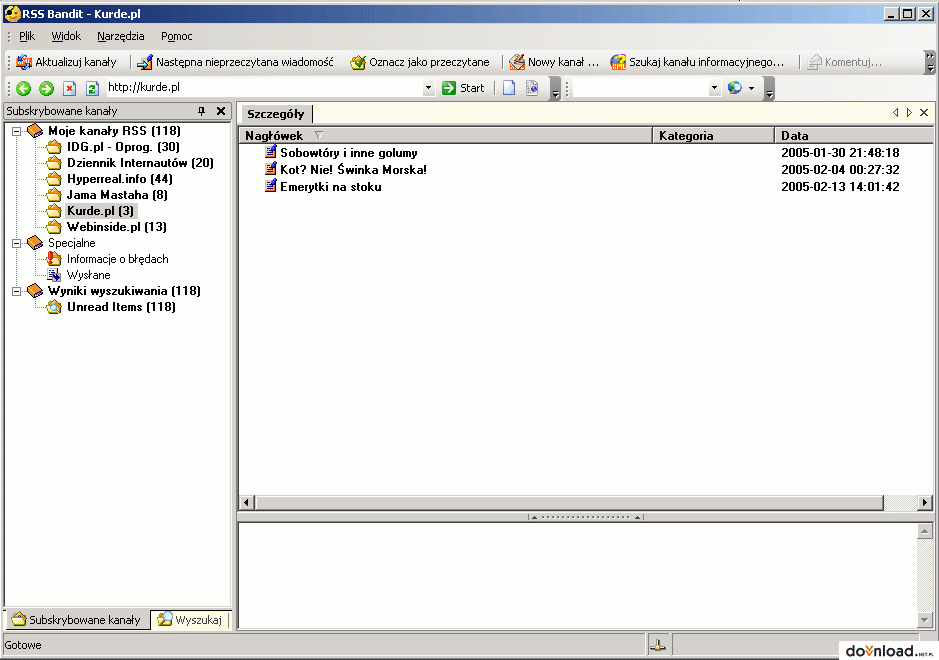This screenshot has height=660, width=939.
Task: Sort by the Data column header
Action: point(854,135)
